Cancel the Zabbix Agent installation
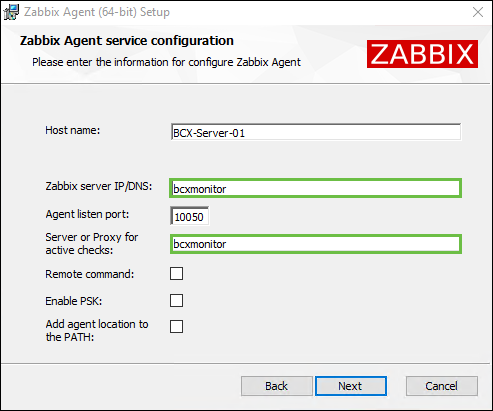Viewport: 493px width, 411px height. pos(442,386)
